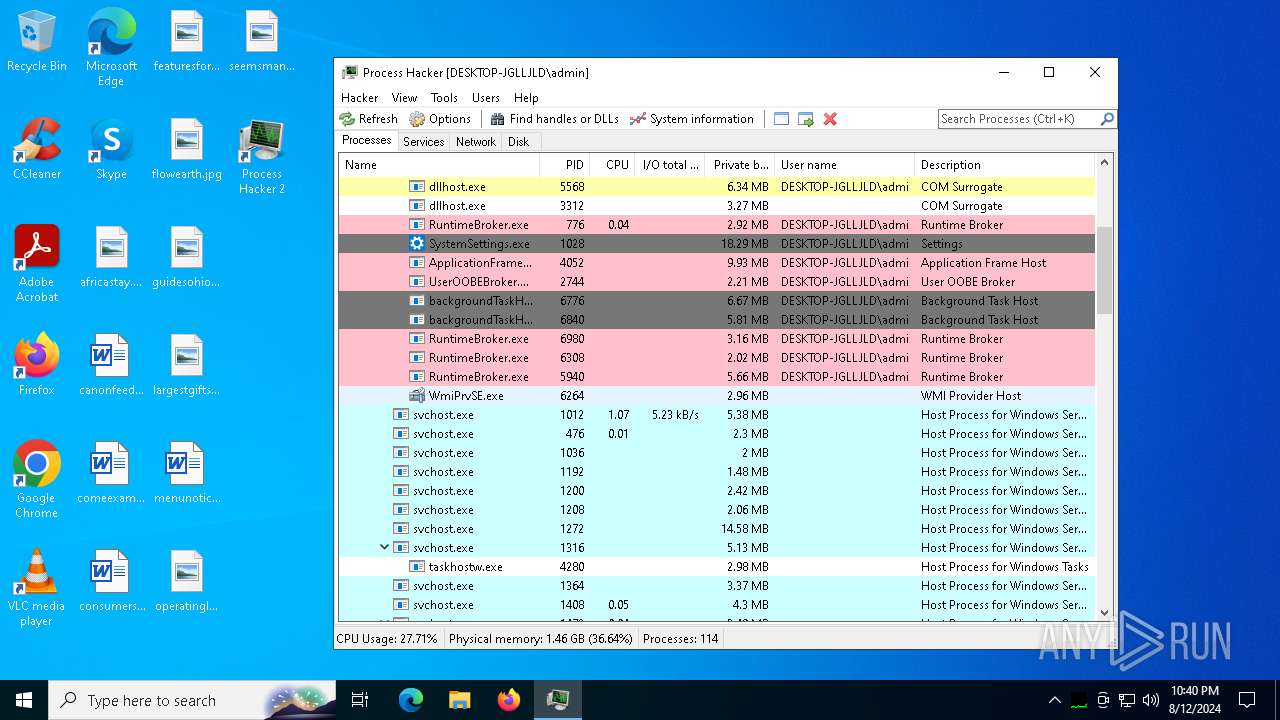
Task: Sort by I/O total column header
Action: click(670, 165)
